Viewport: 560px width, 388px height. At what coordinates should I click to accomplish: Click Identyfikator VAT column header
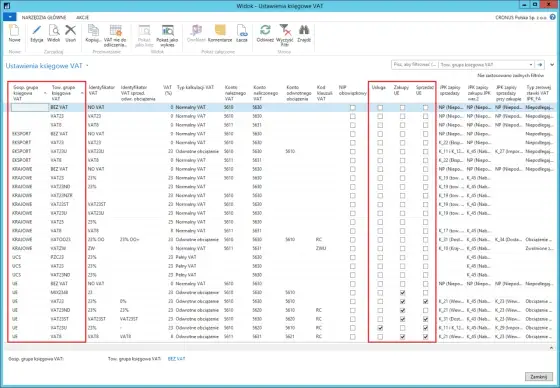pyautogui.click(x=101, y=90)
